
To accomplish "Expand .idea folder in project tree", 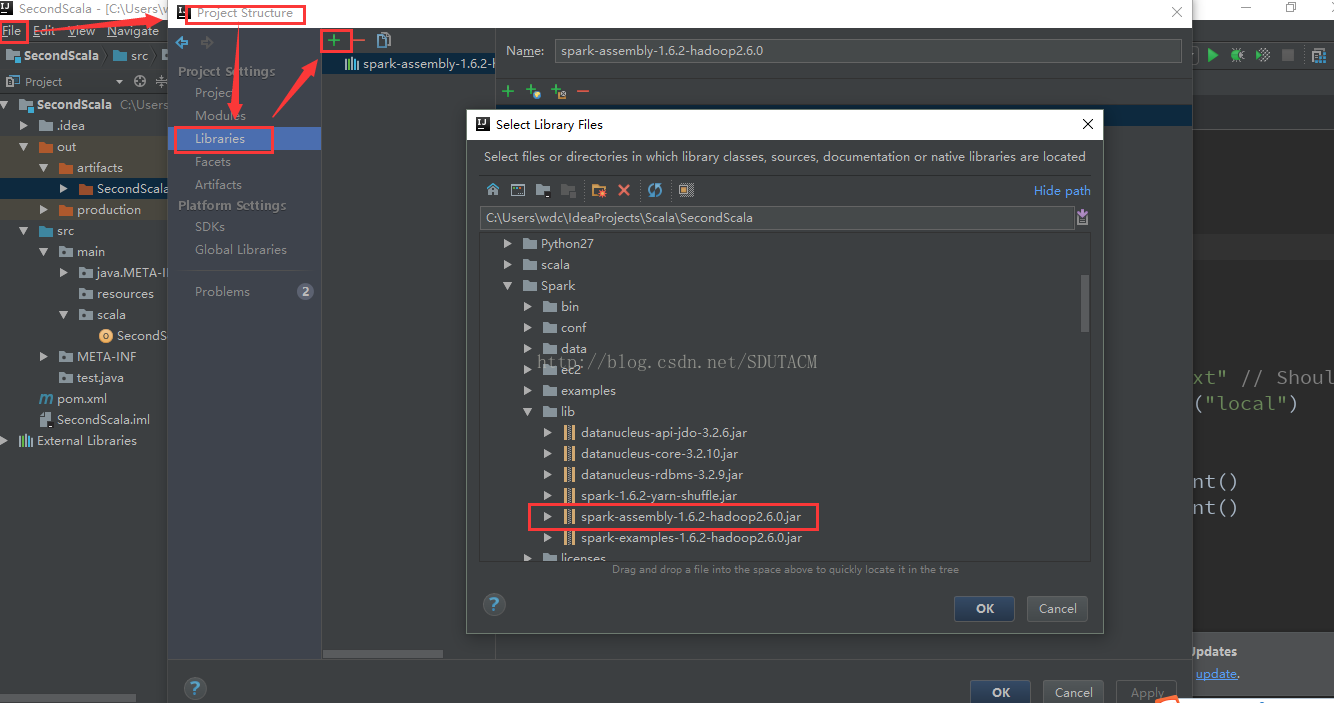I will point(23,125).
